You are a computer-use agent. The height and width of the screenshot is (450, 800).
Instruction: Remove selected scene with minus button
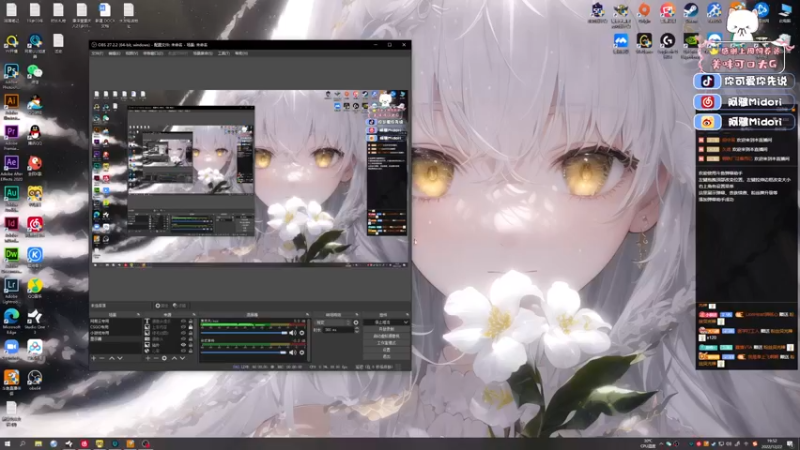(x=102, y=358)
